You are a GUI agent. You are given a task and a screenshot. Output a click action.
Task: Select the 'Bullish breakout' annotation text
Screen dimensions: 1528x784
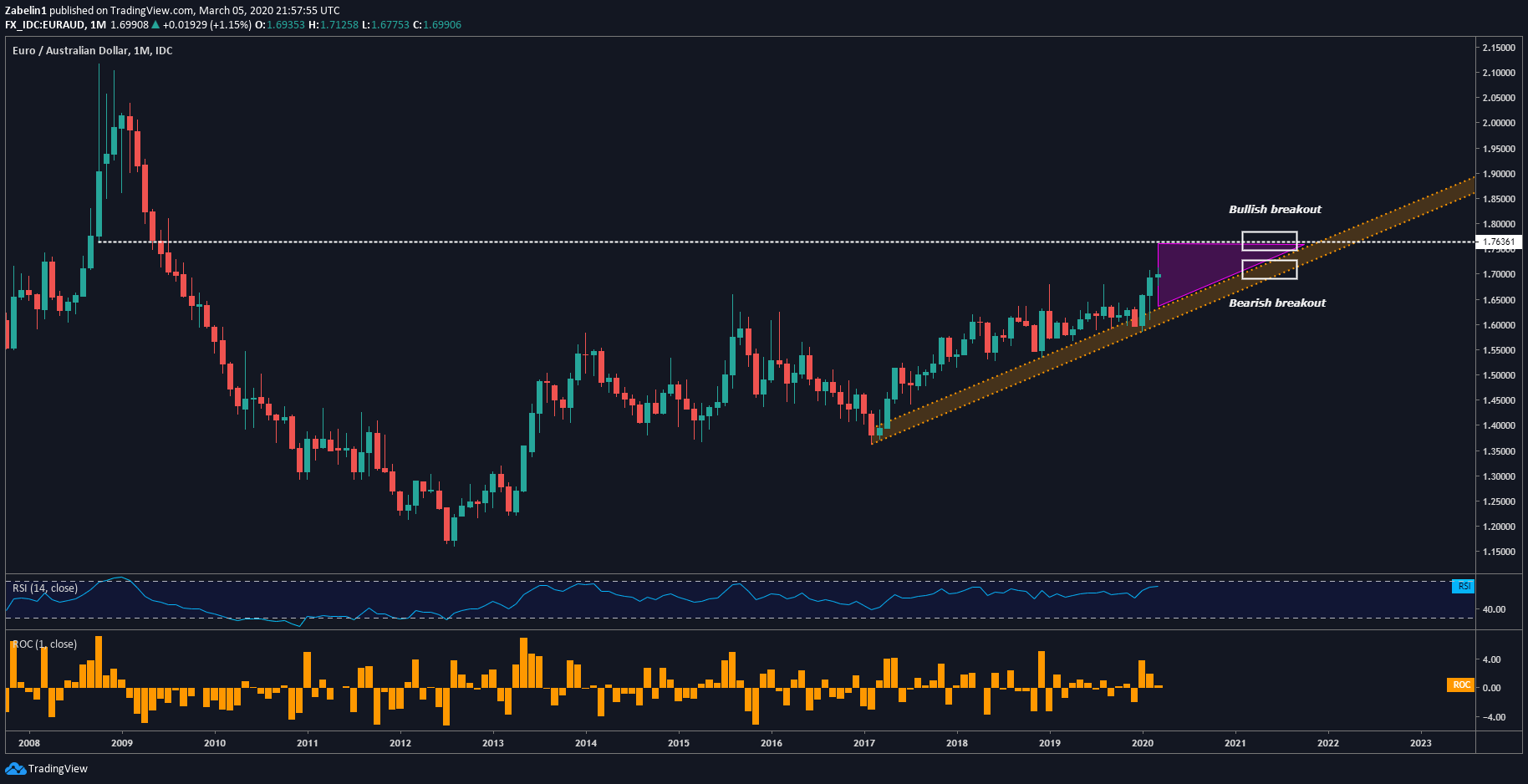pyautogui.click(x=1275, y=209)
